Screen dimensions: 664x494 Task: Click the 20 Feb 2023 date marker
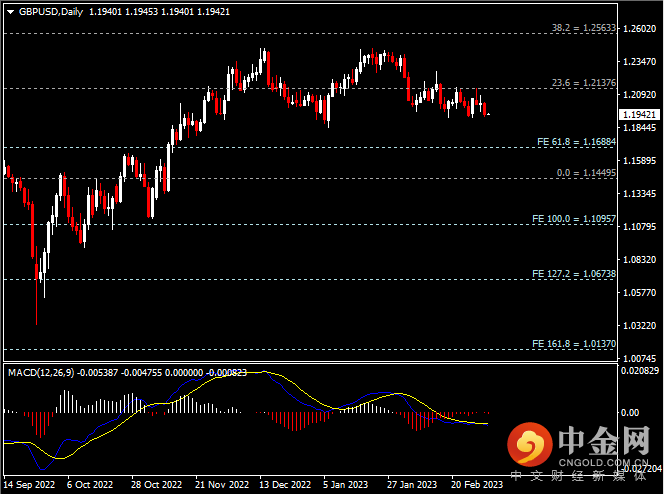coord(475,484)
